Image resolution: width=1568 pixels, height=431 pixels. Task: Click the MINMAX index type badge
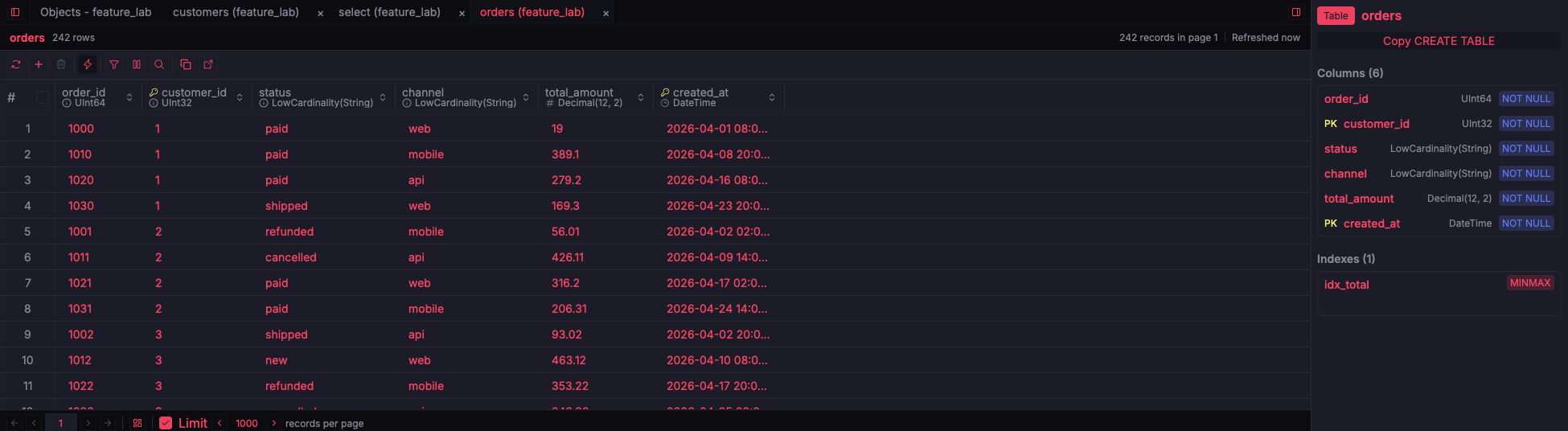tap(1530, 283)
